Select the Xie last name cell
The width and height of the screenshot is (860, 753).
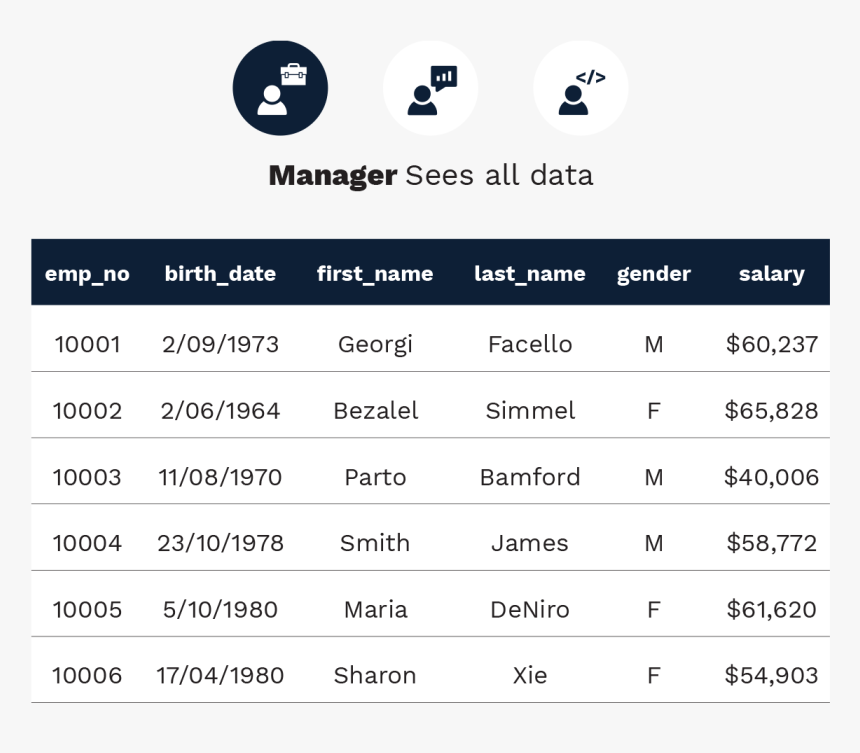click(x=530, y=676)
